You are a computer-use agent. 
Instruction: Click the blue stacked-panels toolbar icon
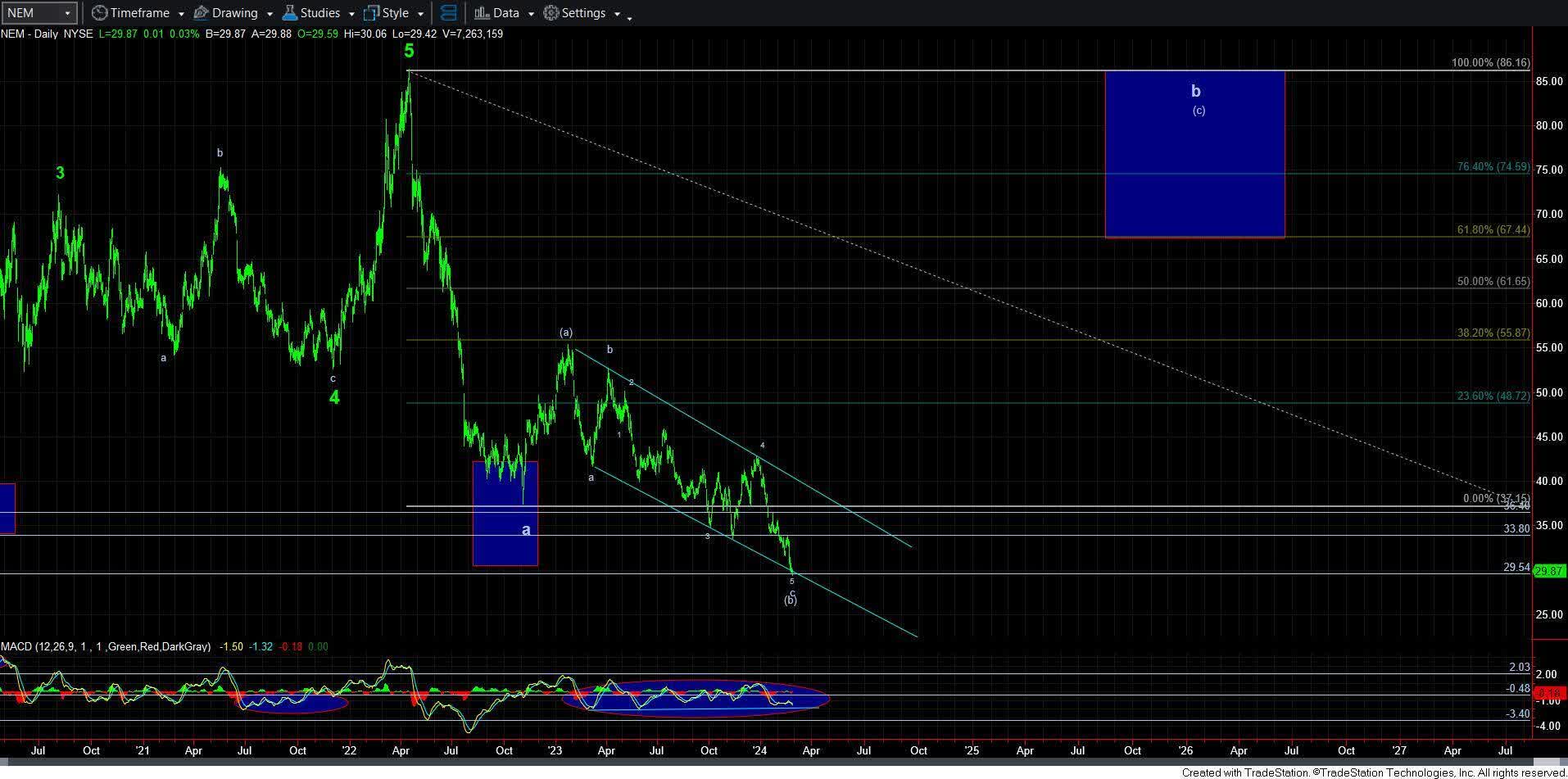(x=448, y=13)
